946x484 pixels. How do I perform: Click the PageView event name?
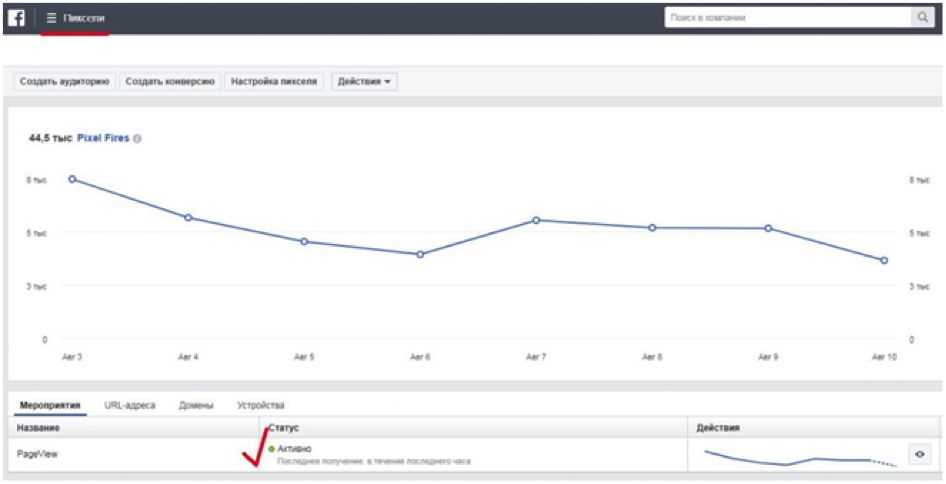click(x=37, y=454)
